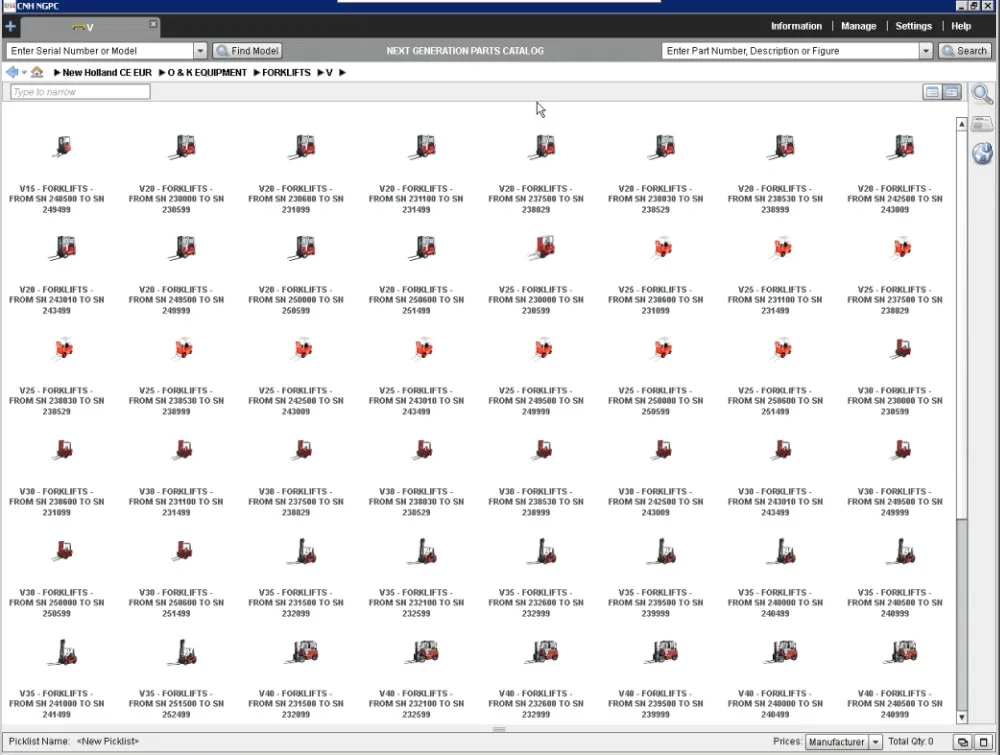Viewport: 1000px width, 755px height.
Task: Click the scrollbar down arrow
Action: 961,717
